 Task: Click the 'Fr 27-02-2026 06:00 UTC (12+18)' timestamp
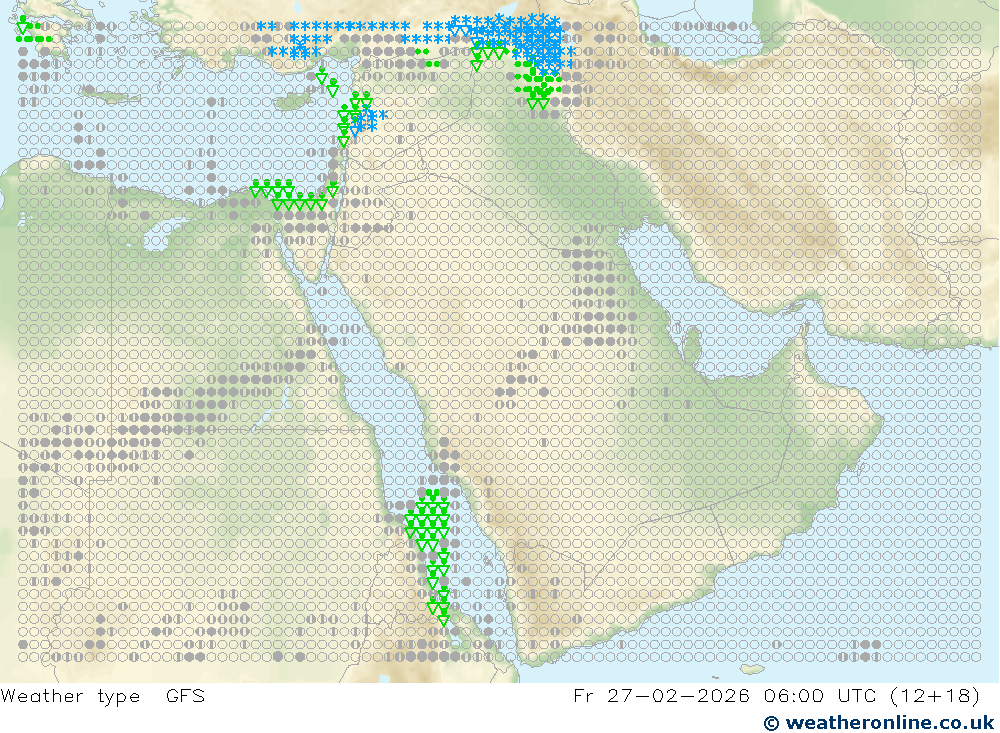776,696
